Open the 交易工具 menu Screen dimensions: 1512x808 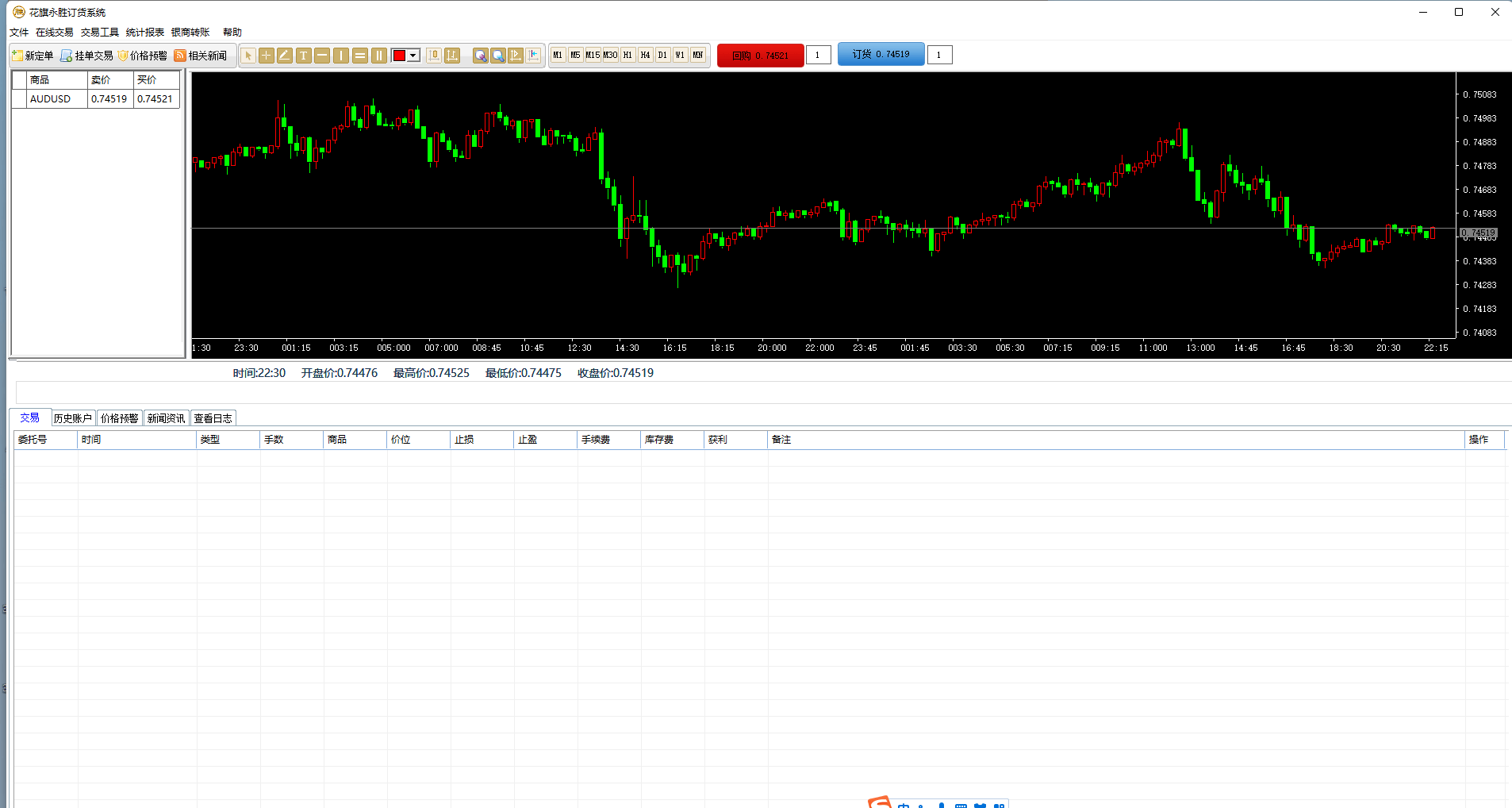(100, 33)
